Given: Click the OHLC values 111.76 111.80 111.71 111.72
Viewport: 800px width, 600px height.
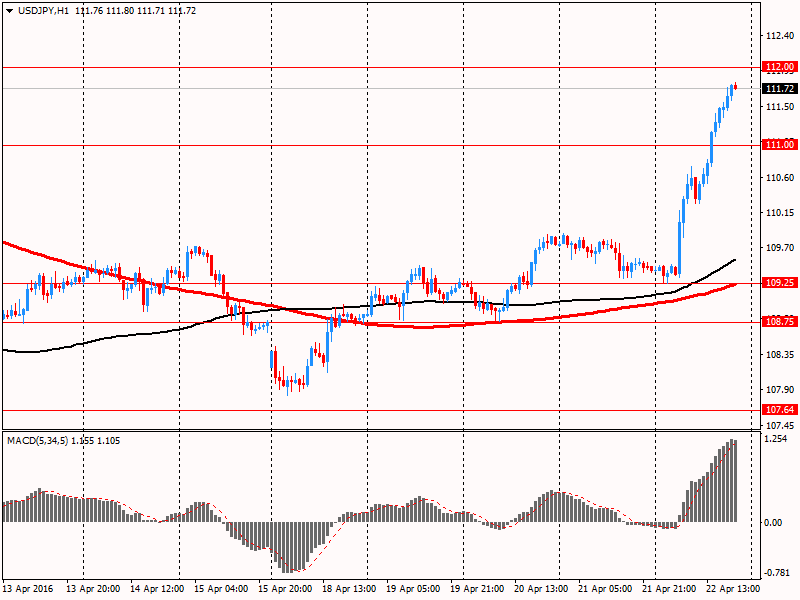Looking at the screenshot, I should pyautogui.click(x=135, y=11).
